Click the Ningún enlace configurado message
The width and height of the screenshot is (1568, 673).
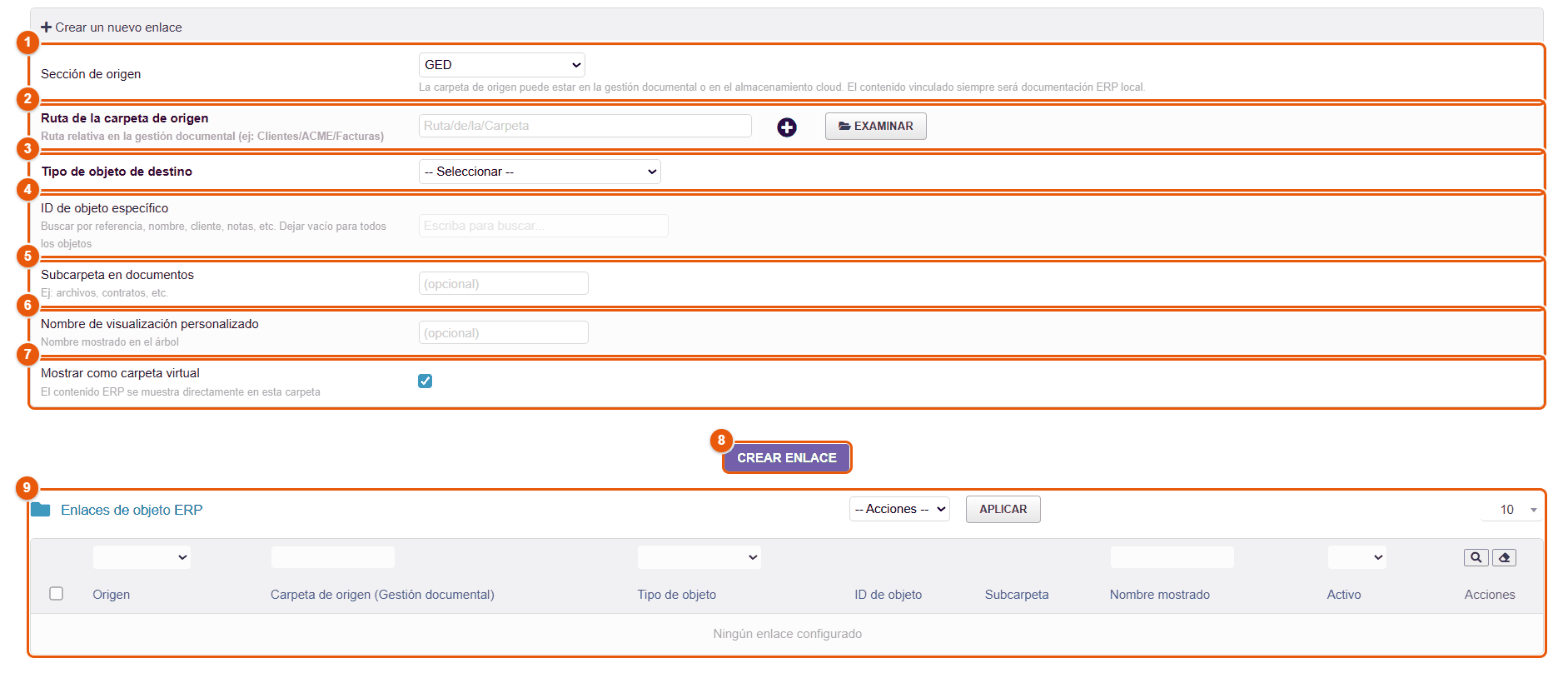[788, 633]
